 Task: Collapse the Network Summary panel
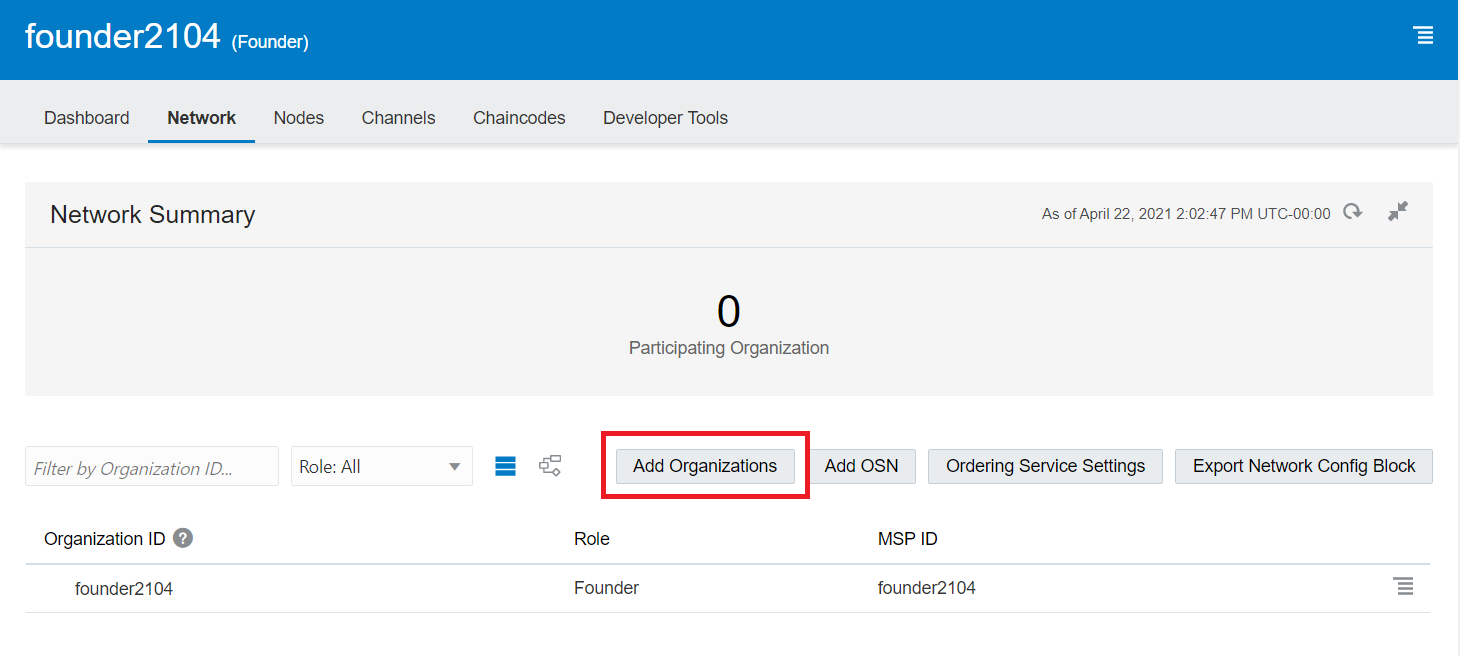[x=1397, y=211]
